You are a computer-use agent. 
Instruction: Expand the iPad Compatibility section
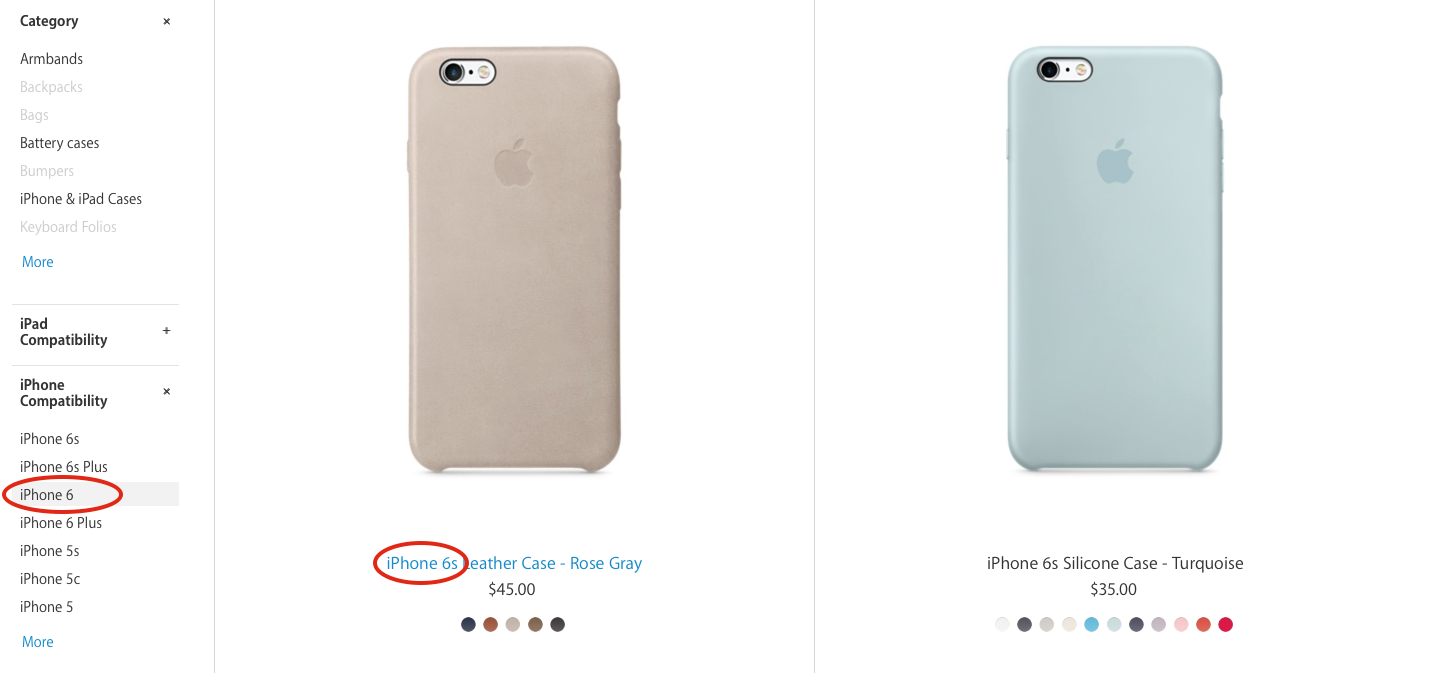pos(166,331)
